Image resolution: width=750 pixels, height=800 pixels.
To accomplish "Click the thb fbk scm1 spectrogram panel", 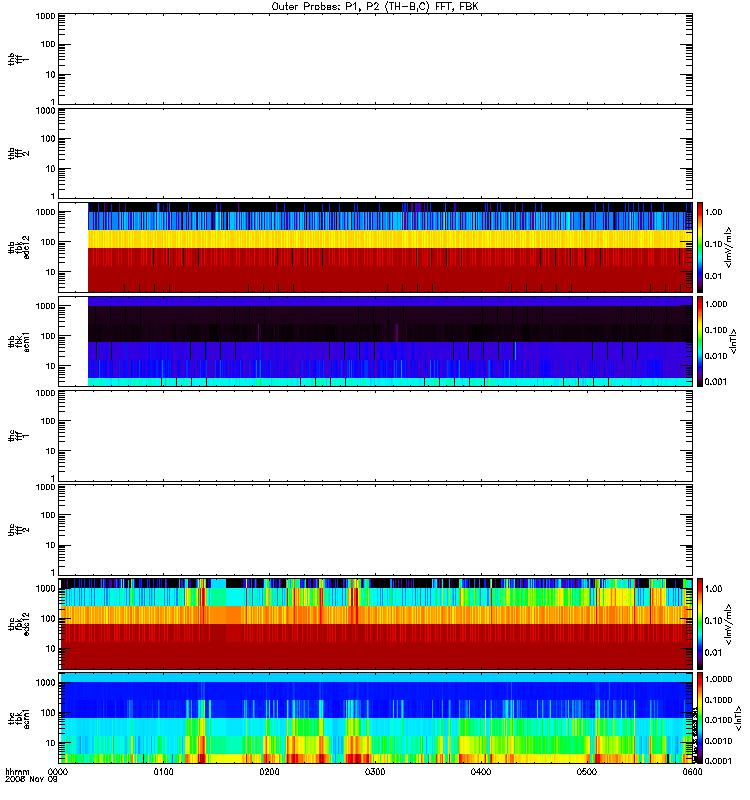I will [x=375, y=341].
